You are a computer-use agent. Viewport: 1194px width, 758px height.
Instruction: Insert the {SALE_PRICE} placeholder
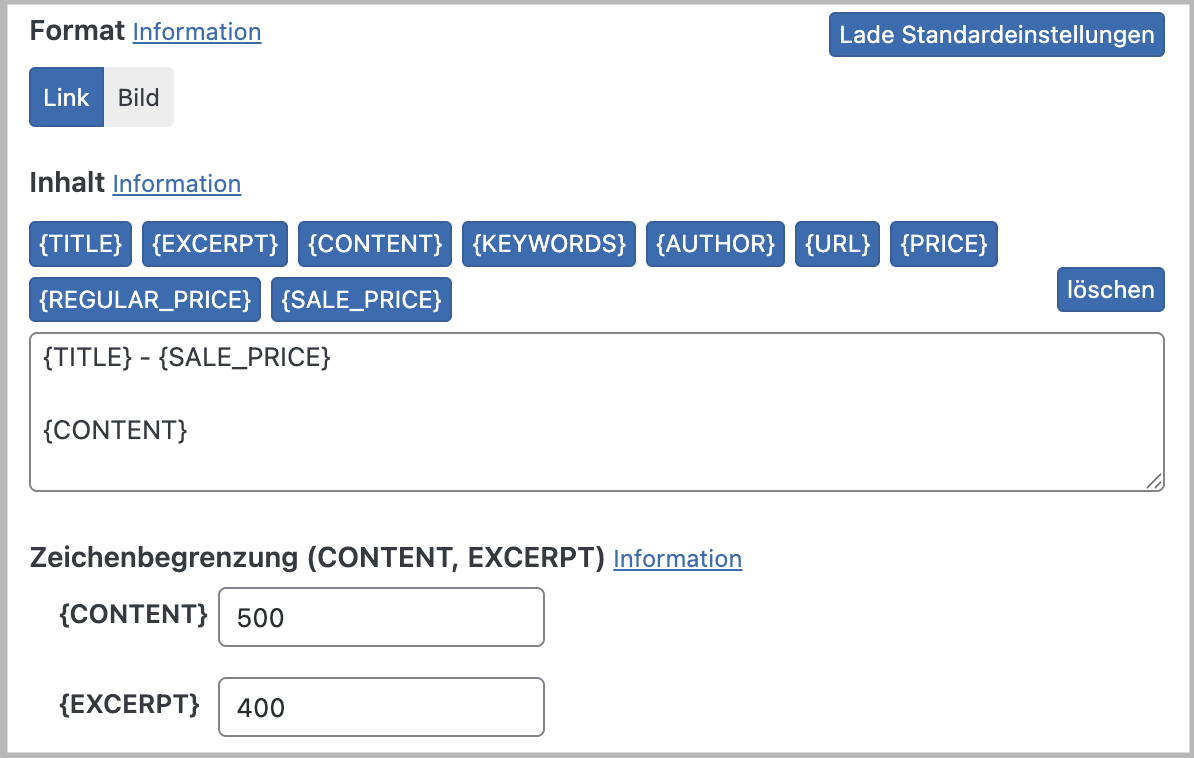[x=360, y=298]
